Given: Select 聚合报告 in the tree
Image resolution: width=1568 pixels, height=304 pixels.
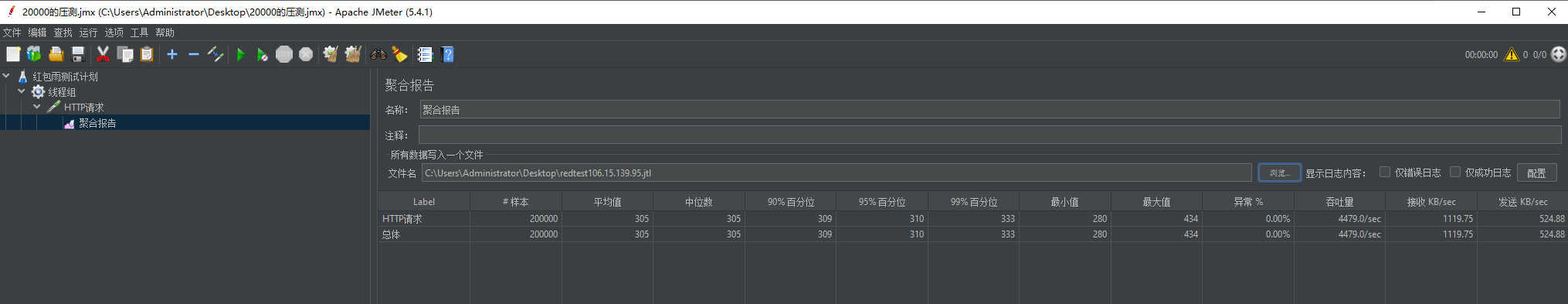Looking at the screenshot, I should tap(97, 123).
